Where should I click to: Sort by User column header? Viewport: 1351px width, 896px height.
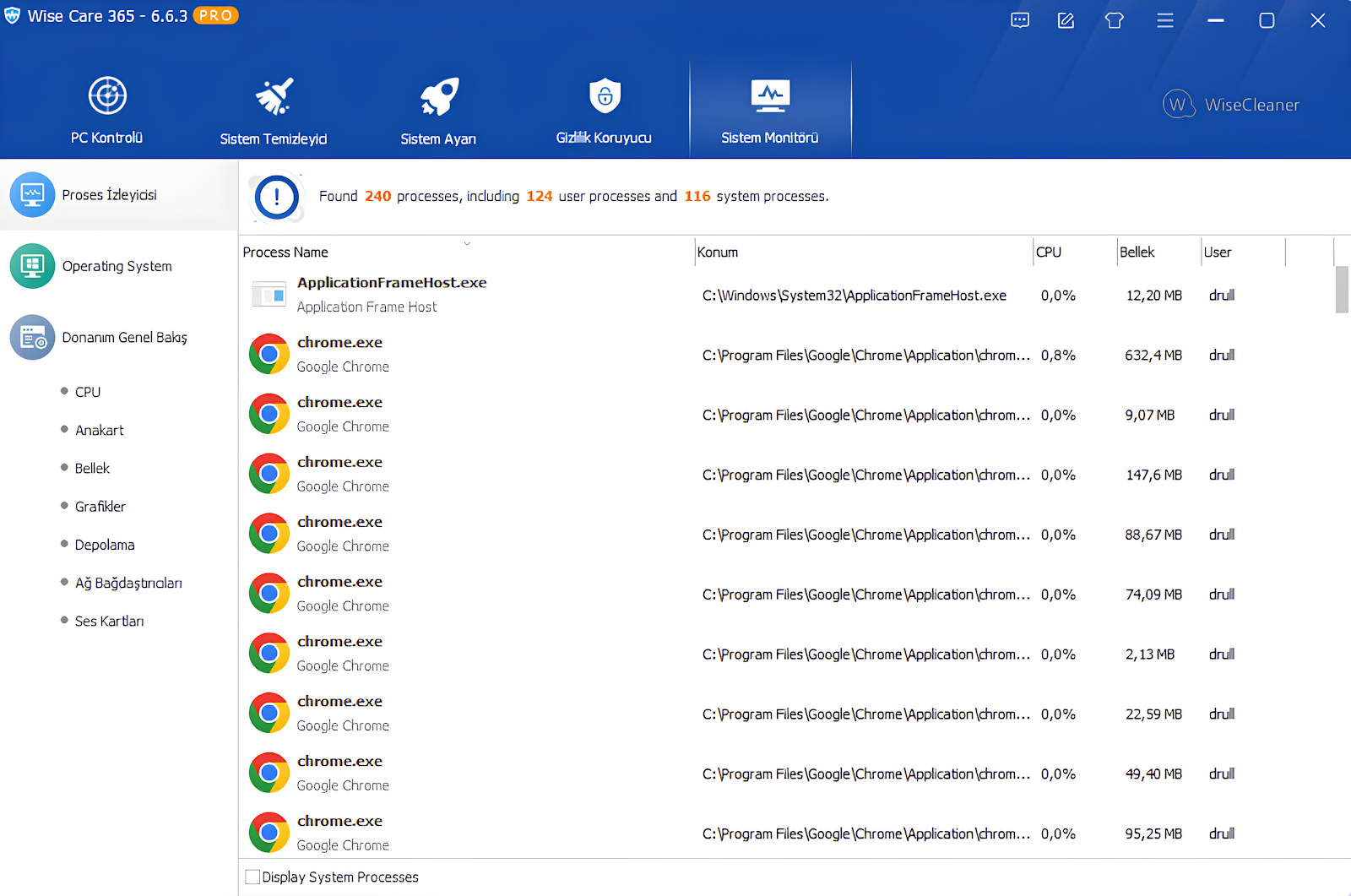point(1243,252)
